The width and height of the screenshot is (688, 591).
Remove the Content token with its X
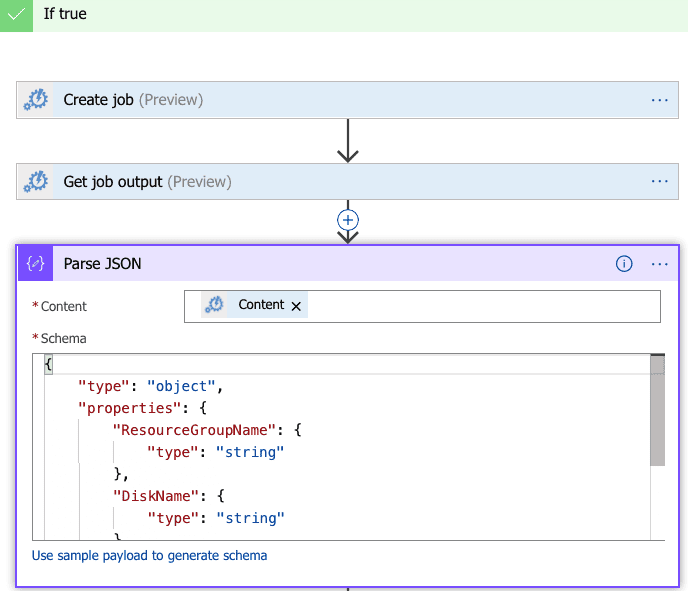pyautogui.click(x=296, y=306)
